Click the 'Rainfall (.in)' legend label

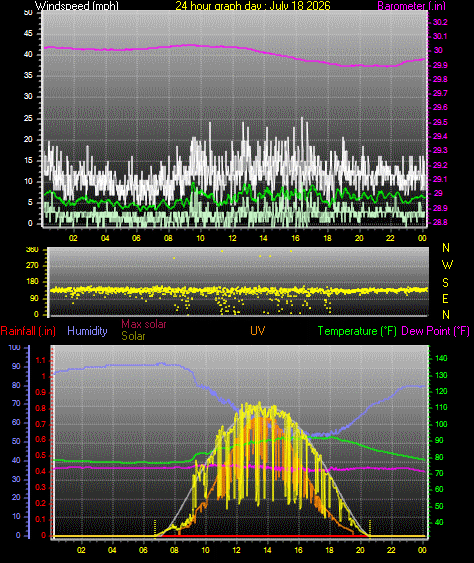click(x=28, y=331)
